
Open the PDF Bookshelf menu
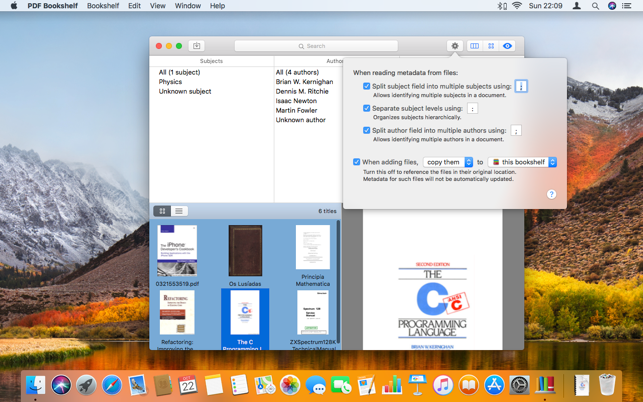coord(52,6)
